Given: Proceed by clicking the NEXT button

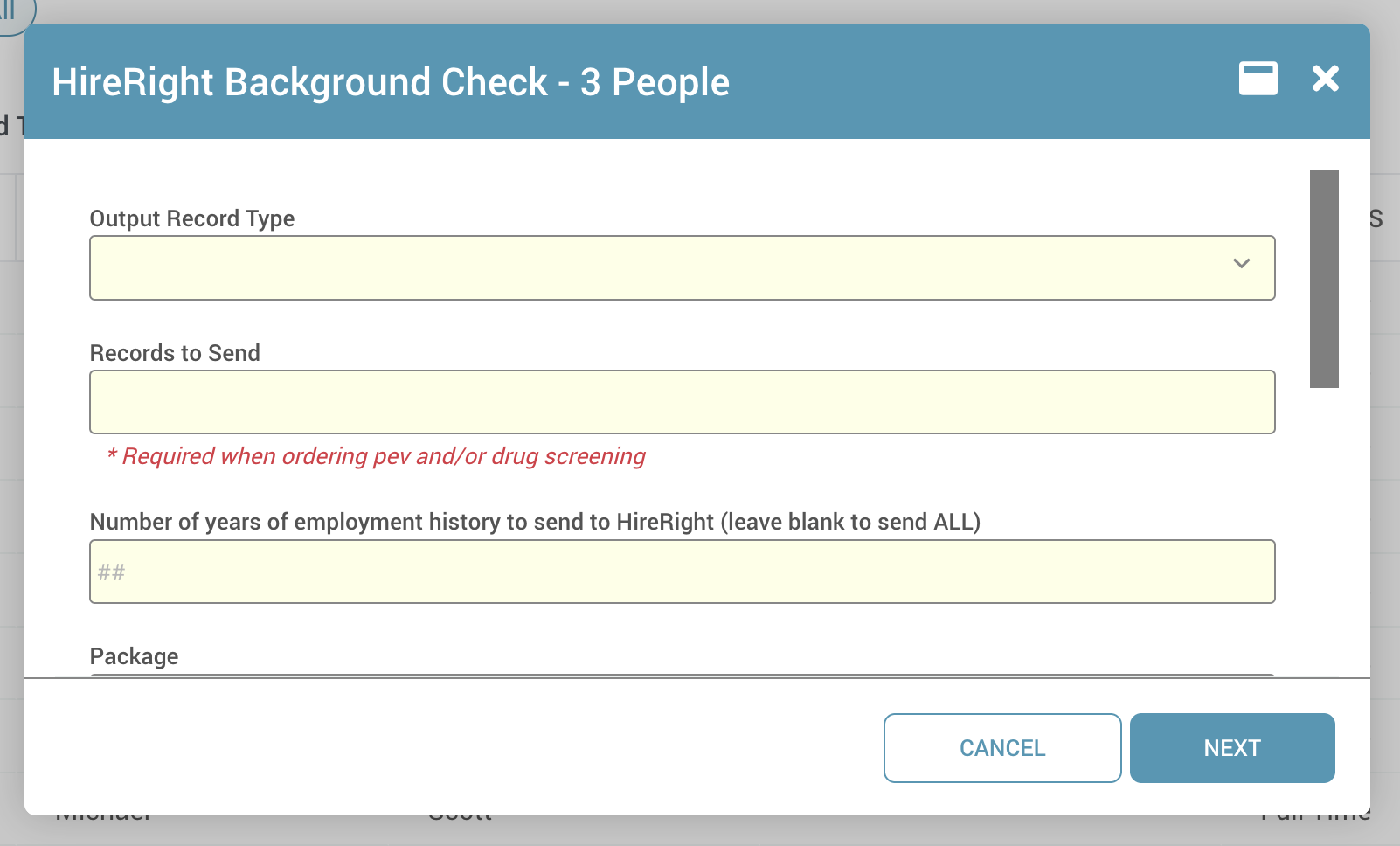Looking at the screenshot, I should (1231, 748).
